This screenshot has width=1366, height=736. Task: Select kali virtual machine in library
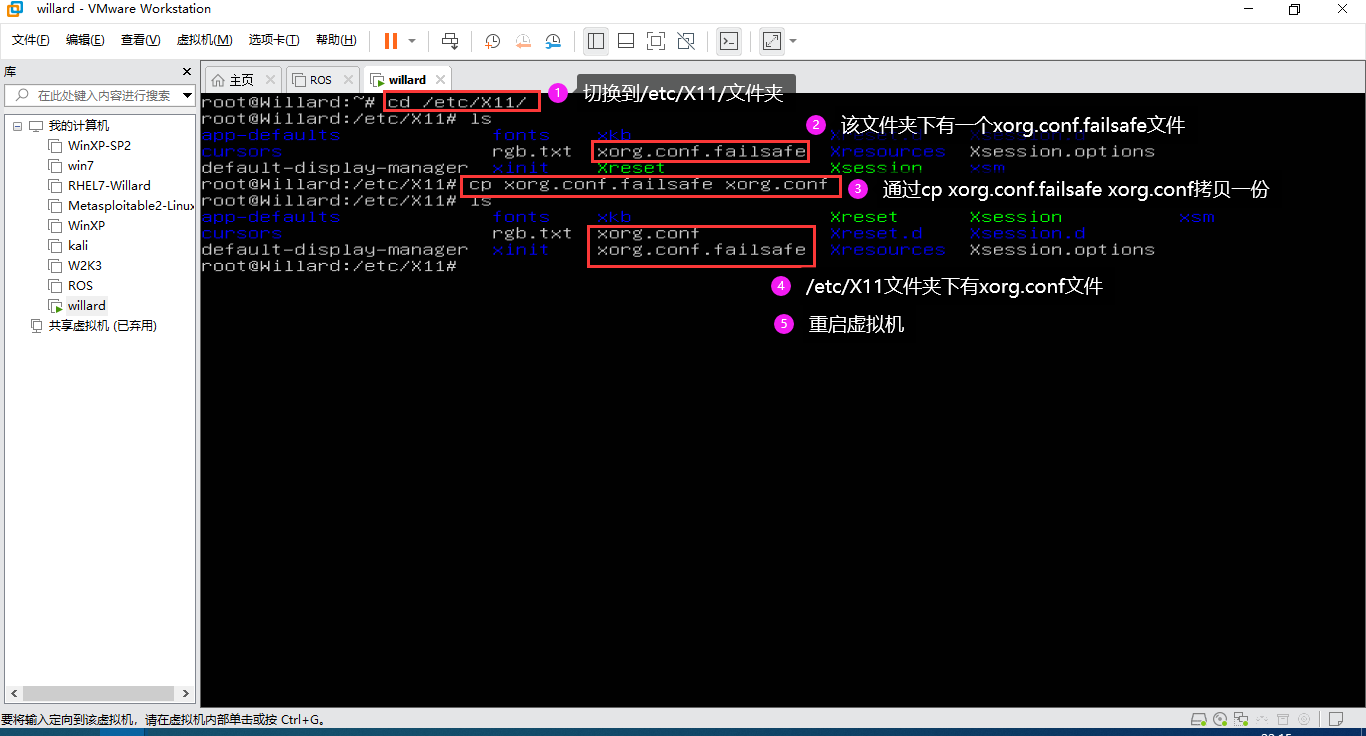(x=77, y=246)
